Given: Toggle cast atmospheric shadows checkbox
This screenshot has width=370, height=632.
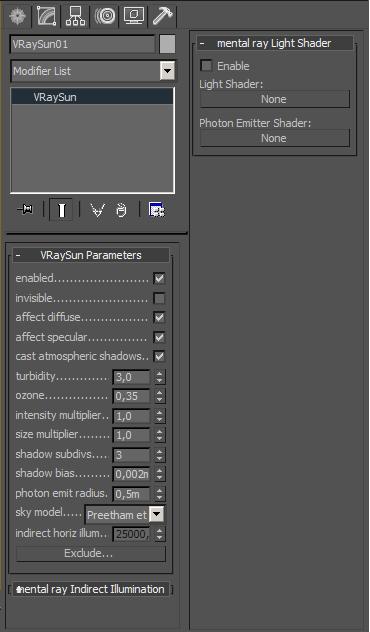Looking at the screenshot, I should coord(160,357).
